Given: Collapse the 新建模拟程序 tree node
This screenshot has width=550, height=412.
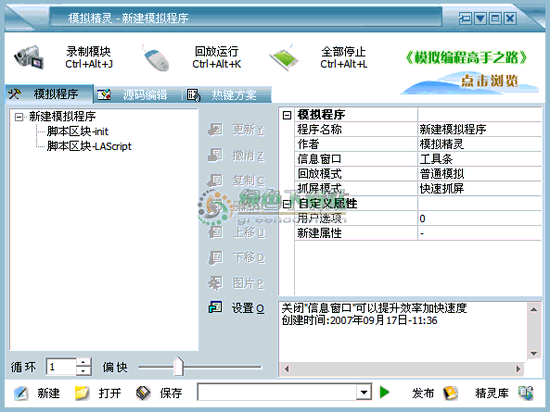Looking at the screenshot, I should (19, 117).
